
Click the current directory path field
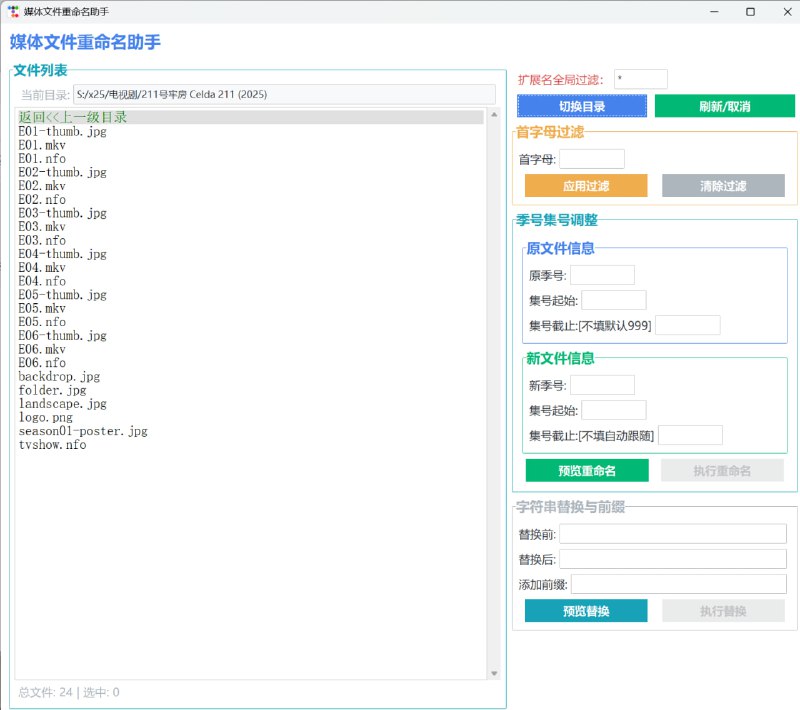click(x=286, y=93)
